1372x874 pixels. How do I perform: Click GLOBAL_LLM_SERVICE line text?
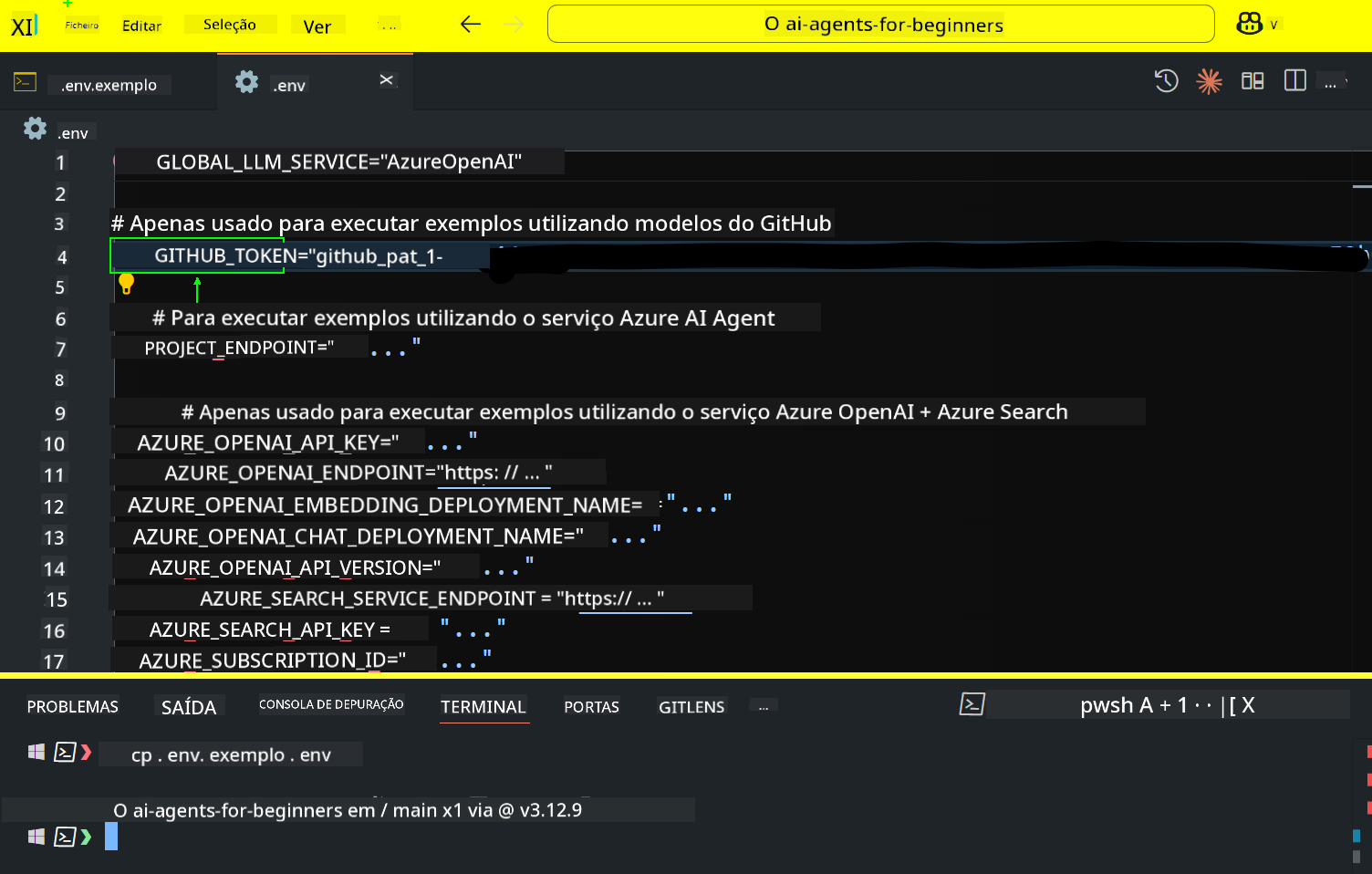click(339, 162)
